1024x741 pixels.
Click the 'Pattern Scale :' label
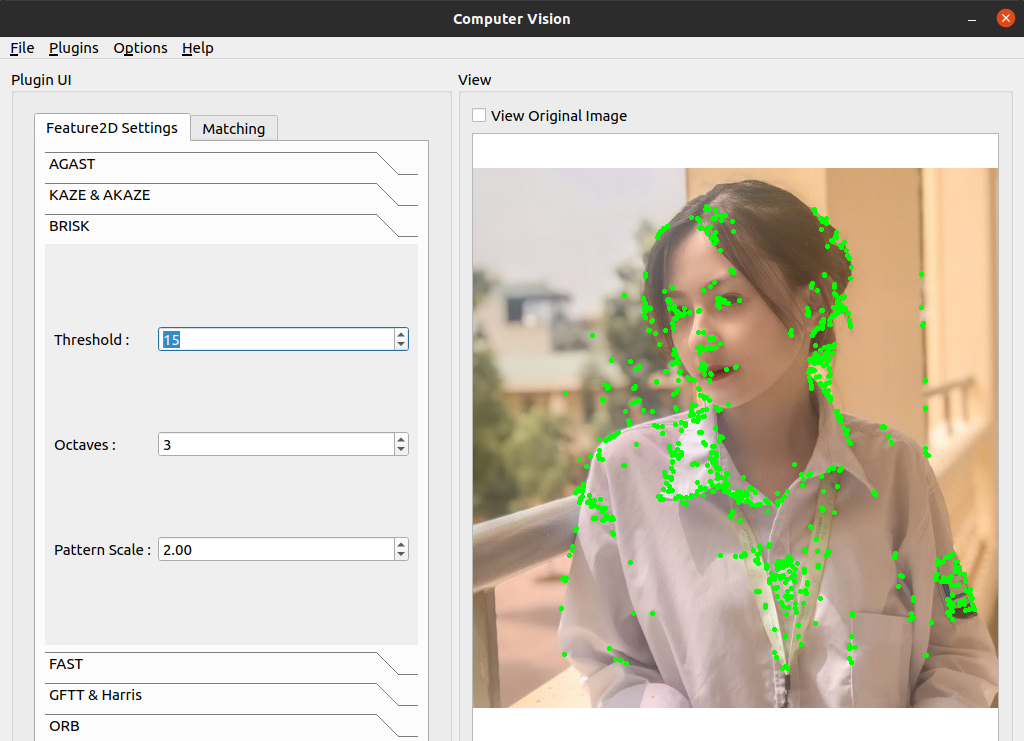(x=103, y=550)
